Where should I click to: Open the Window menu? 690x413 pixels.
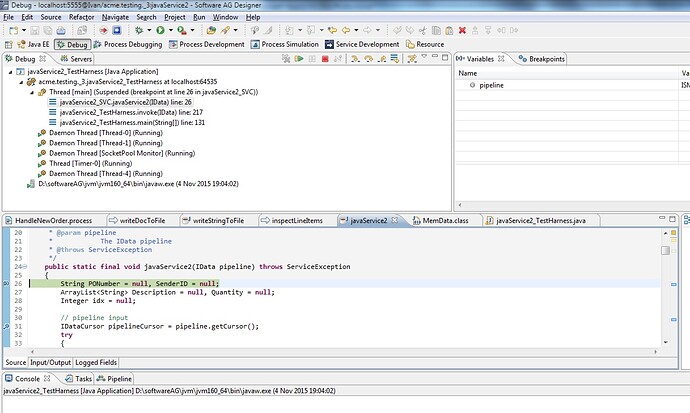[225, 17]
